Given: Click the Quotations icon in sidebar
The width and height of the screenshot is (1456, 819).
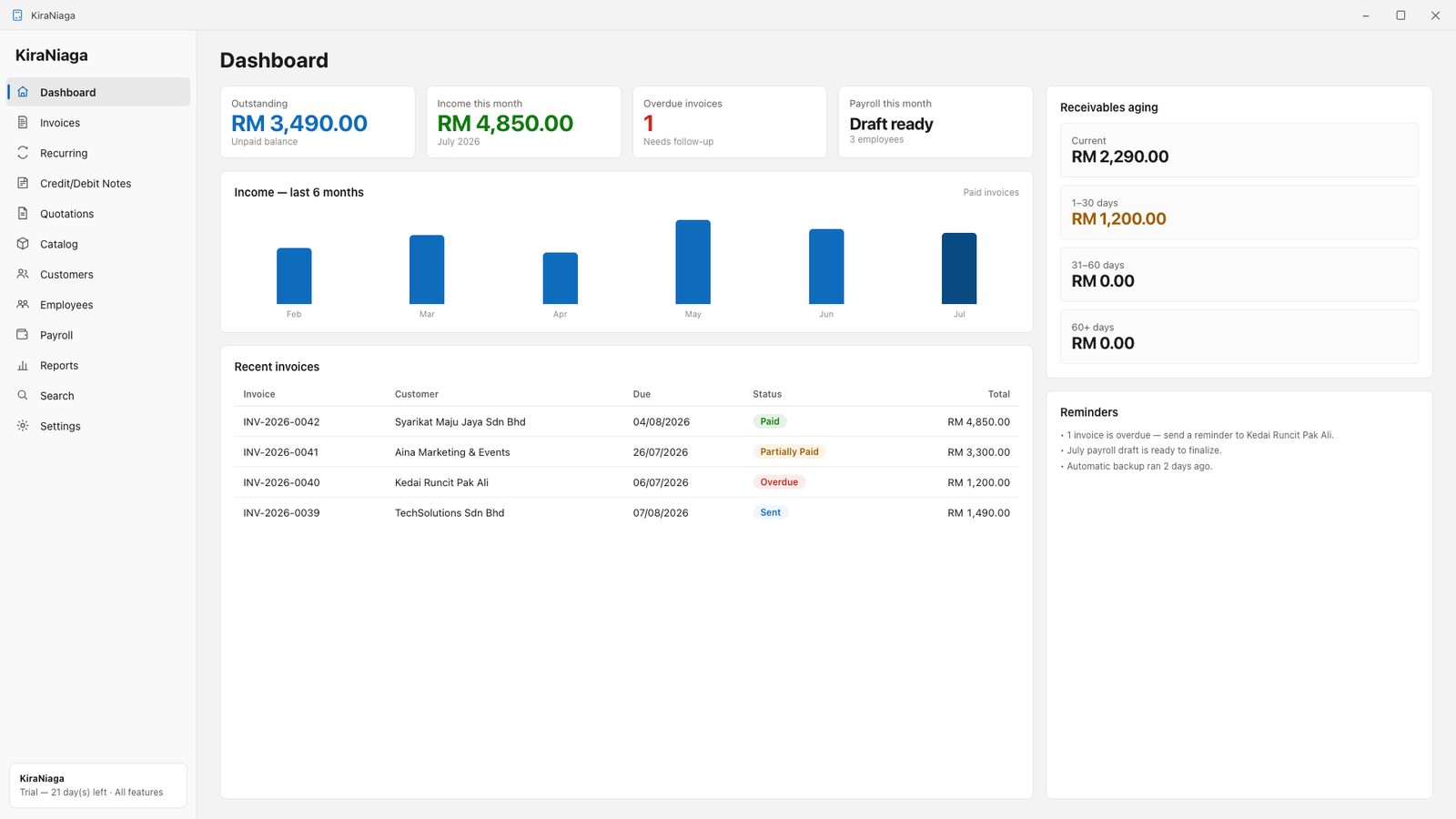Looking at the screenshot, I should point(23,214).
